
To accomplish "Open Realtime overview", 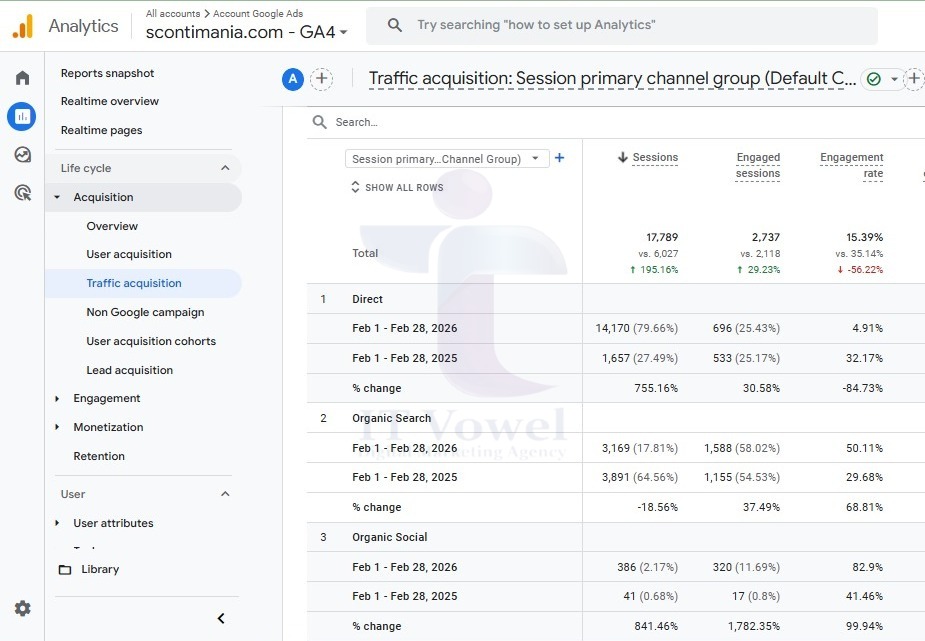I will click(110, 101).
